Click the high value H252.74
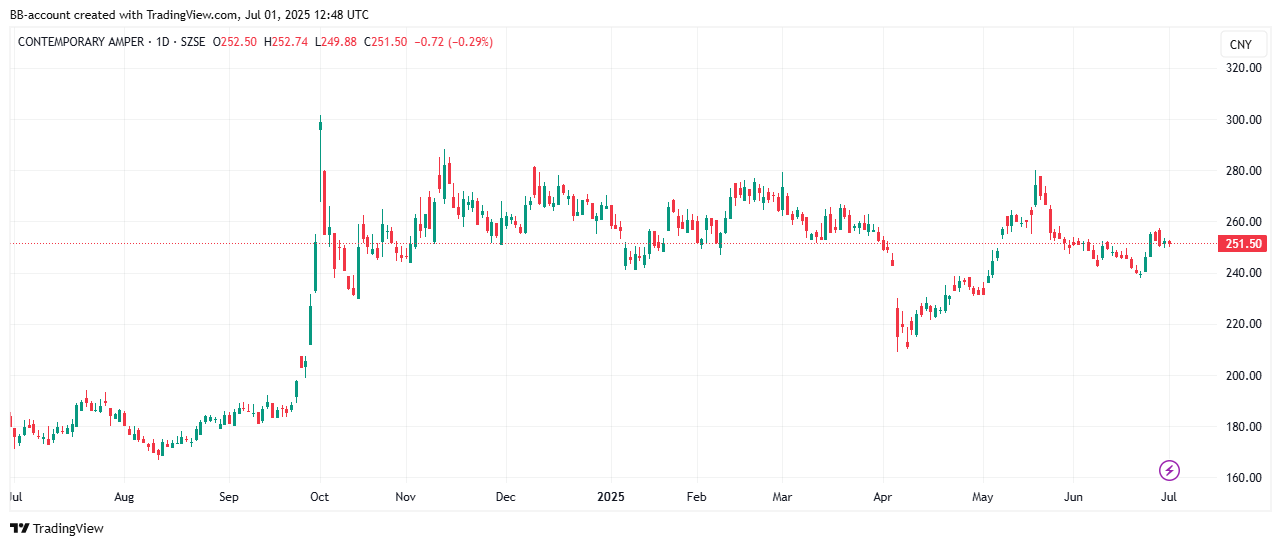 pyautogui.click(x=286, y=42)
